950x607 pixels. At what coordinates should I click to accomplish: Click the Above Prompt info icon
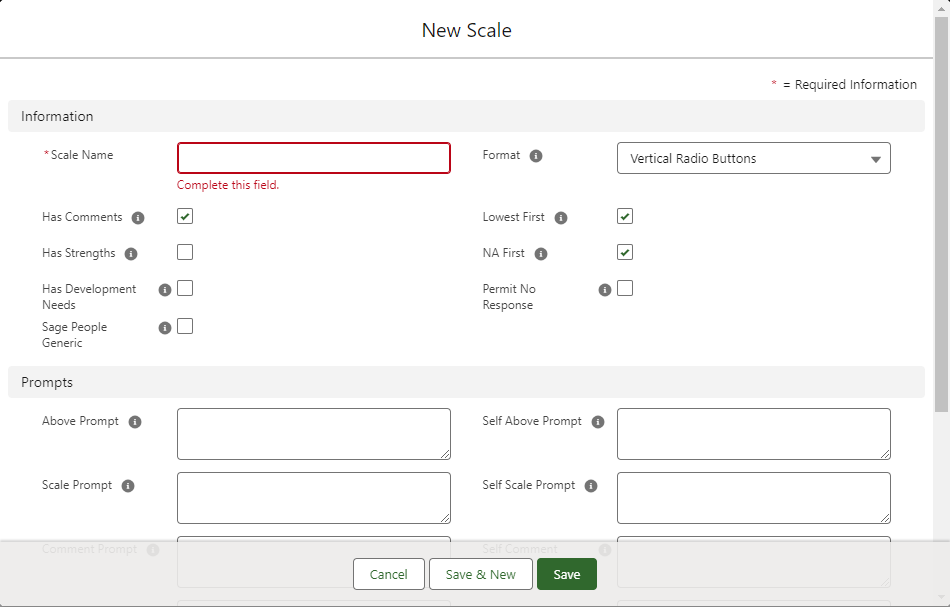click(x=135, y=422)
